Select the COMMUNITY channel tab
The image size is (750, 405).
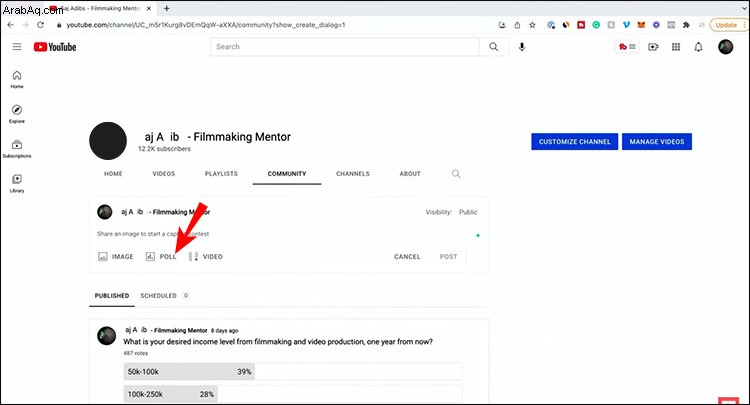287,174
